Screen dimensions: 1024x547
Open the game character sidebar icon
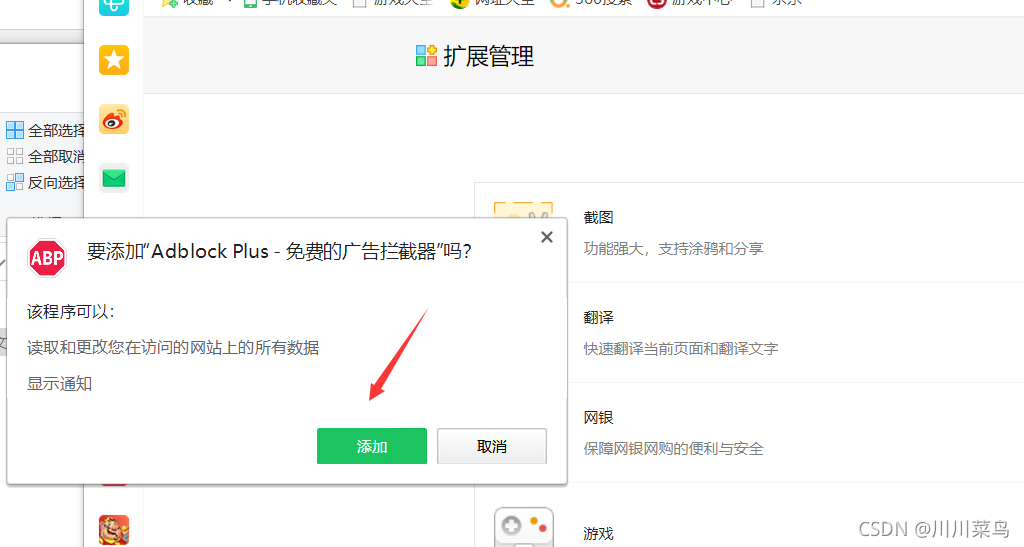click(114, 530)
